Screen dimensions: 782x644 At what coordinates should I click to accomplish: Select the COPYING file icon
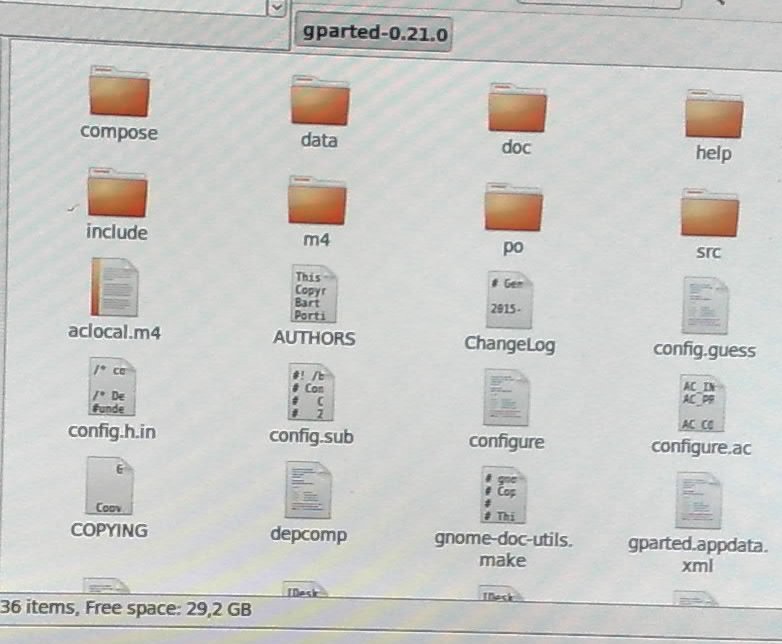click(109, 485)
